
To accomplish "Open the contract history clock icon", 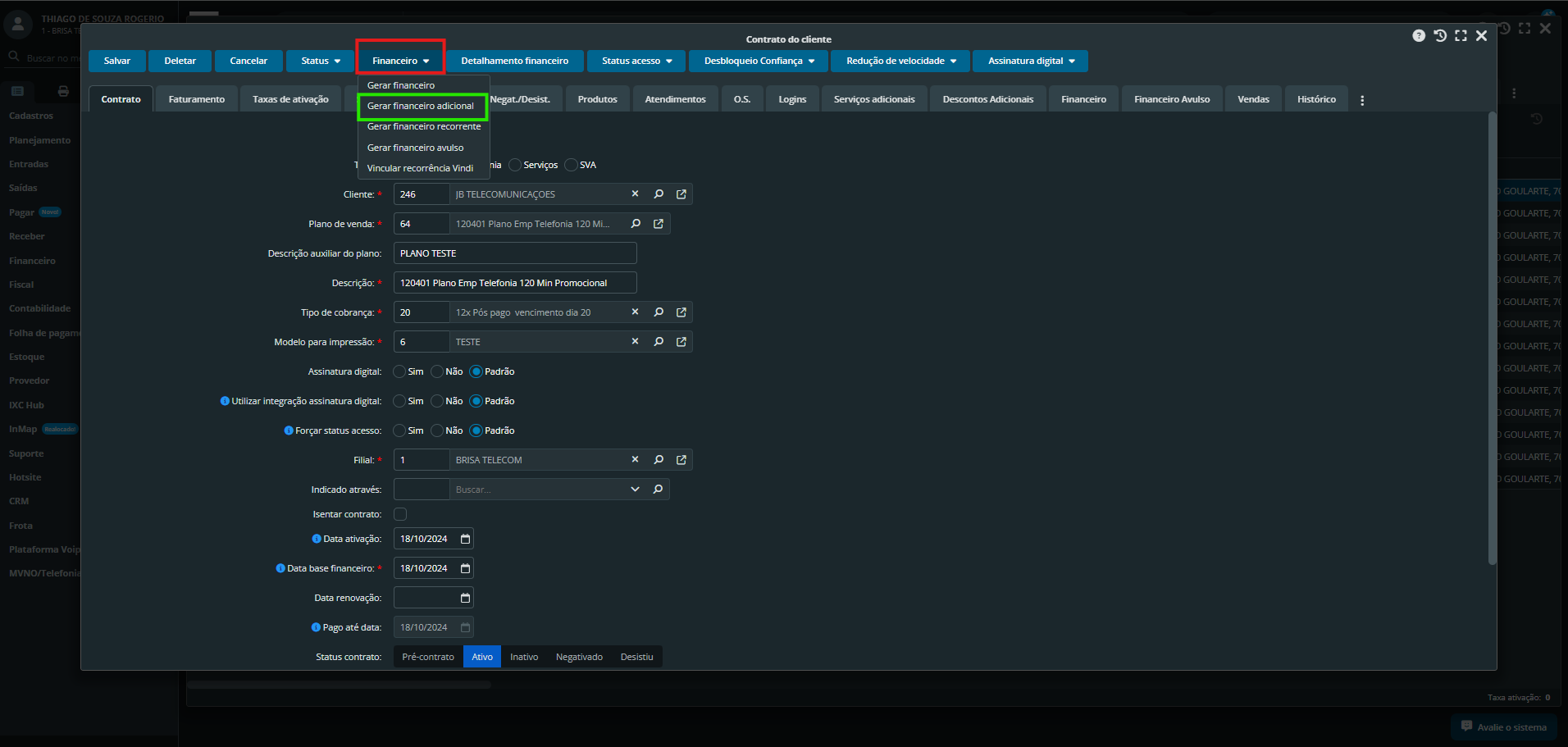I will (x=1440, y=36).
